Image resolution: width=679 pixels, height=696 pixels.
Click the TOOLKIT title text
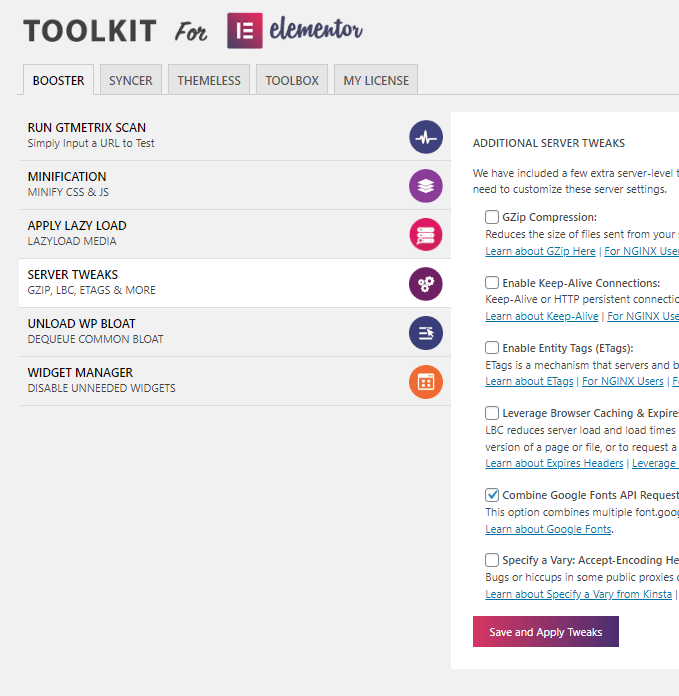[x=90, y=31]
